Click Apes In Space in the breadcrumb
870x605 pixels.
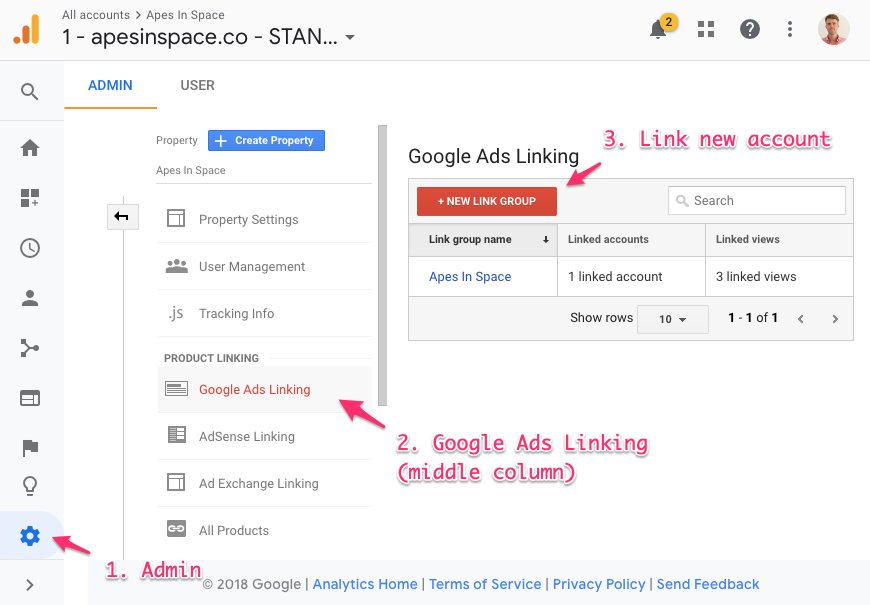(x=185, y=15)
